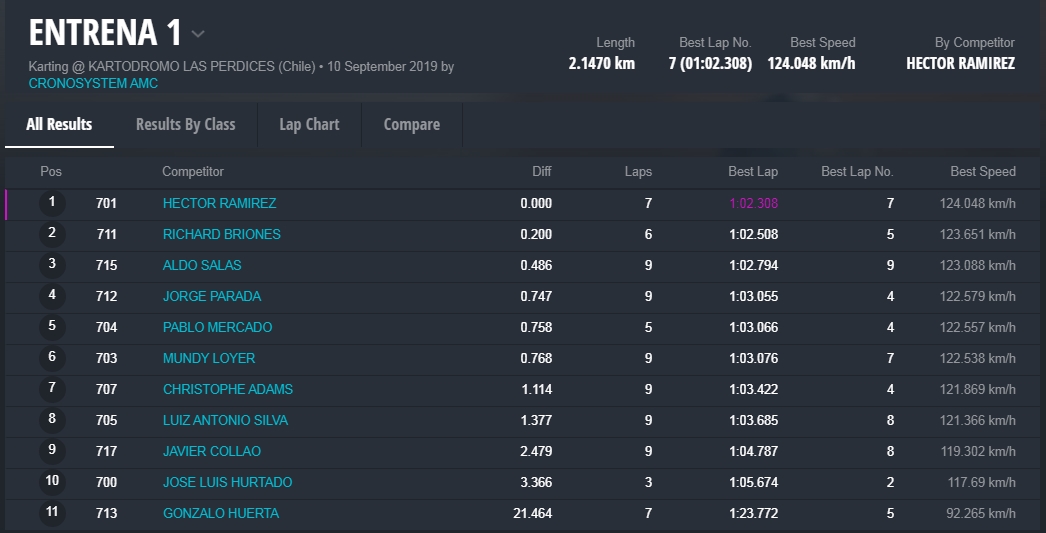The width and height of the screenshot is (1046, 533).
Task: Switch to the Results By Class tab
Action: 185,124
